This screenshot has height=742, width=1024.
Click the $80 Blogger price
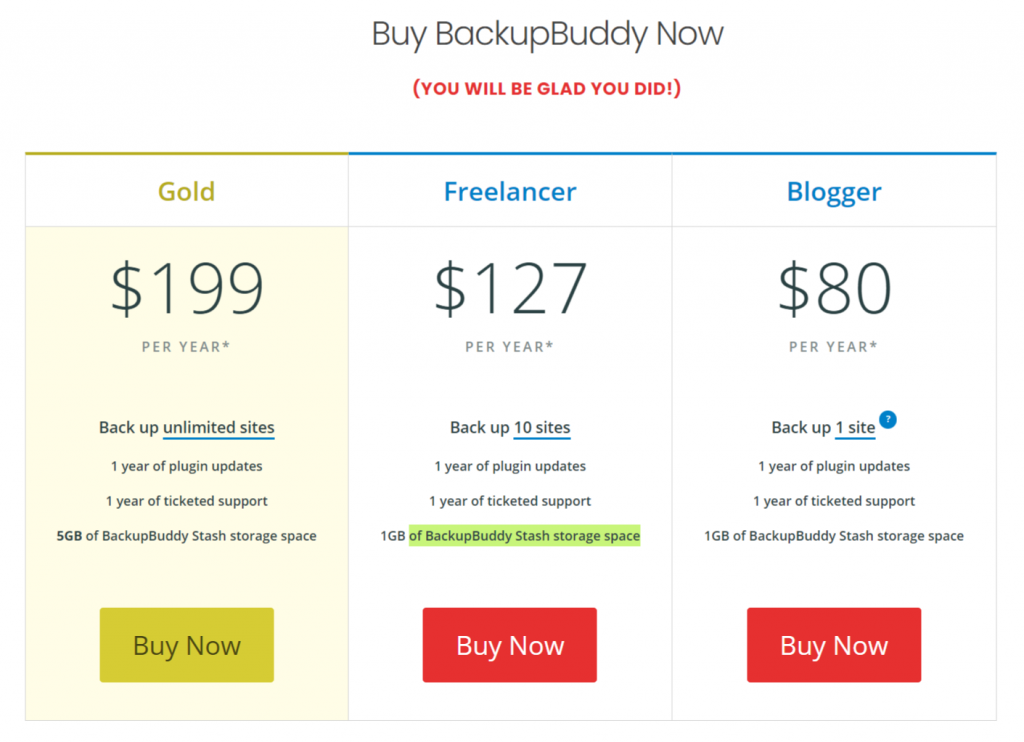pyautogui.click(x=835, y=288)
